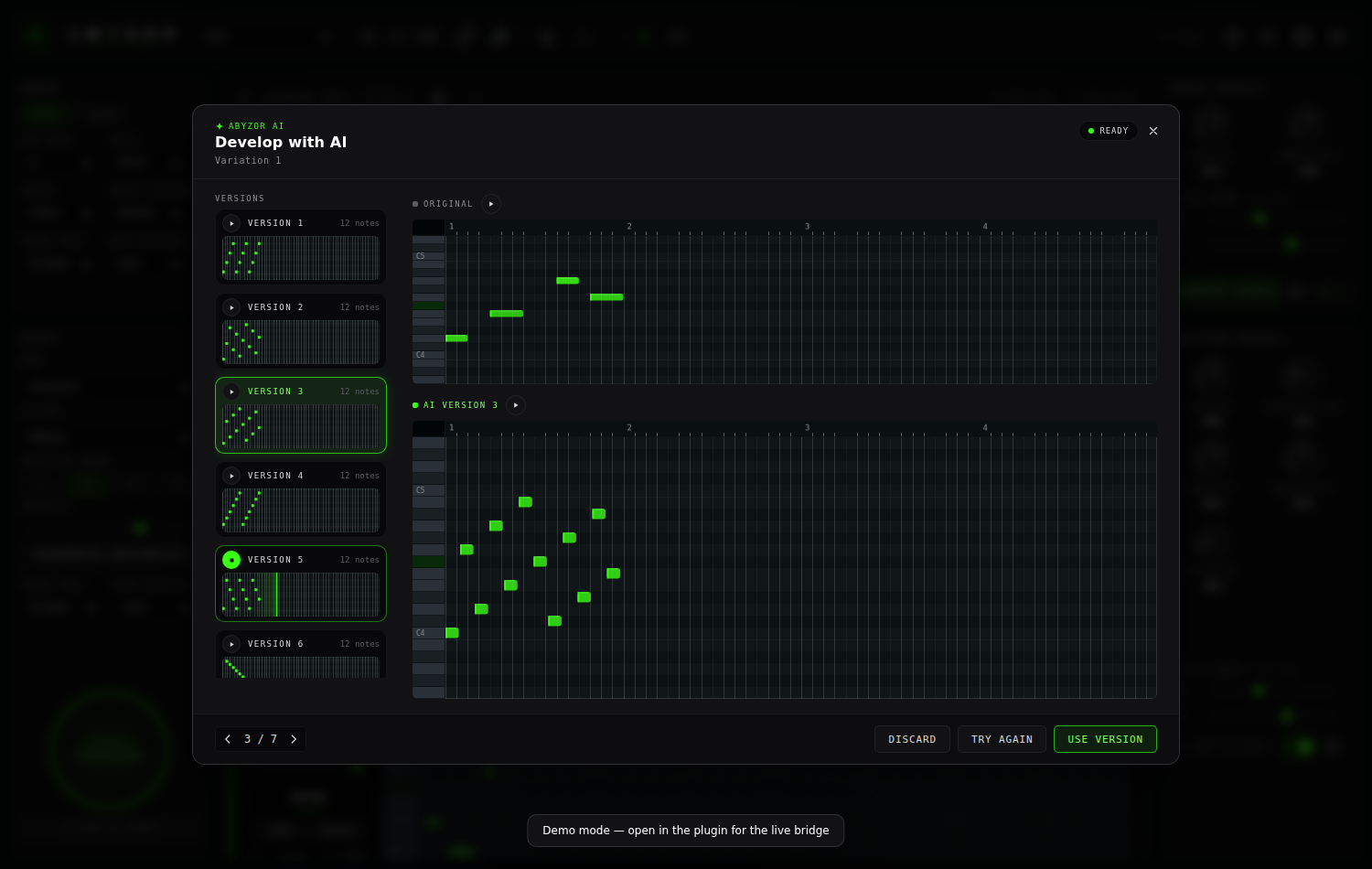The image size is (1372, 869).
Task: Click the C5 key in AI Version 3 roll
Action: pyautogui.click(x=428, y=490)
